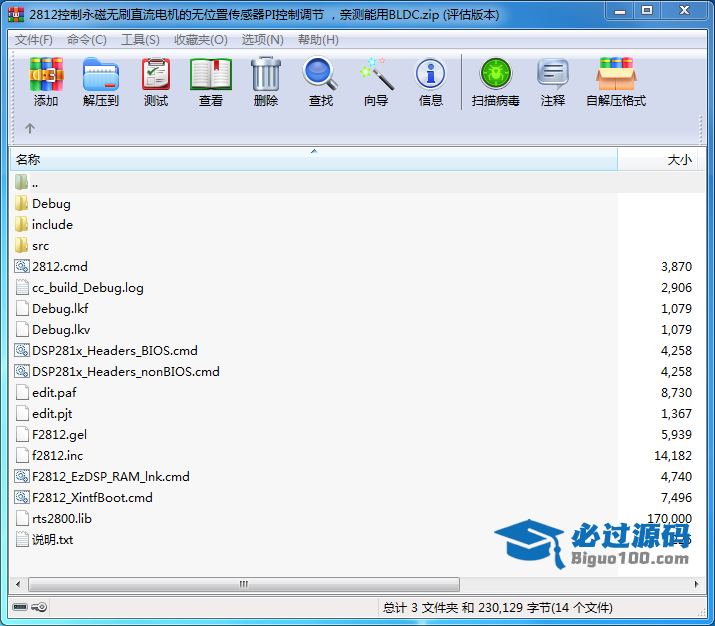This screenshot has height=626, width=715.
Task: Close the WinRAR window
Action: 684,11
